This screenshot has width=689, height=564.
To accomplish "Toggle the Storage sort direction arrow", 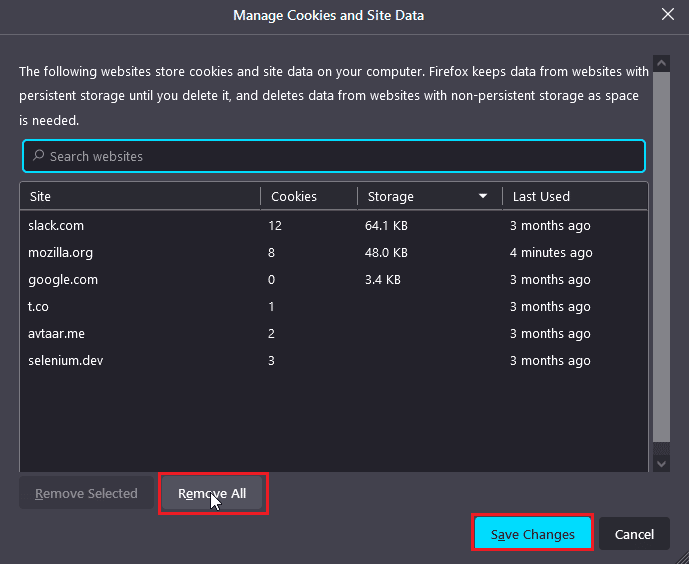I will pos(483,196).
